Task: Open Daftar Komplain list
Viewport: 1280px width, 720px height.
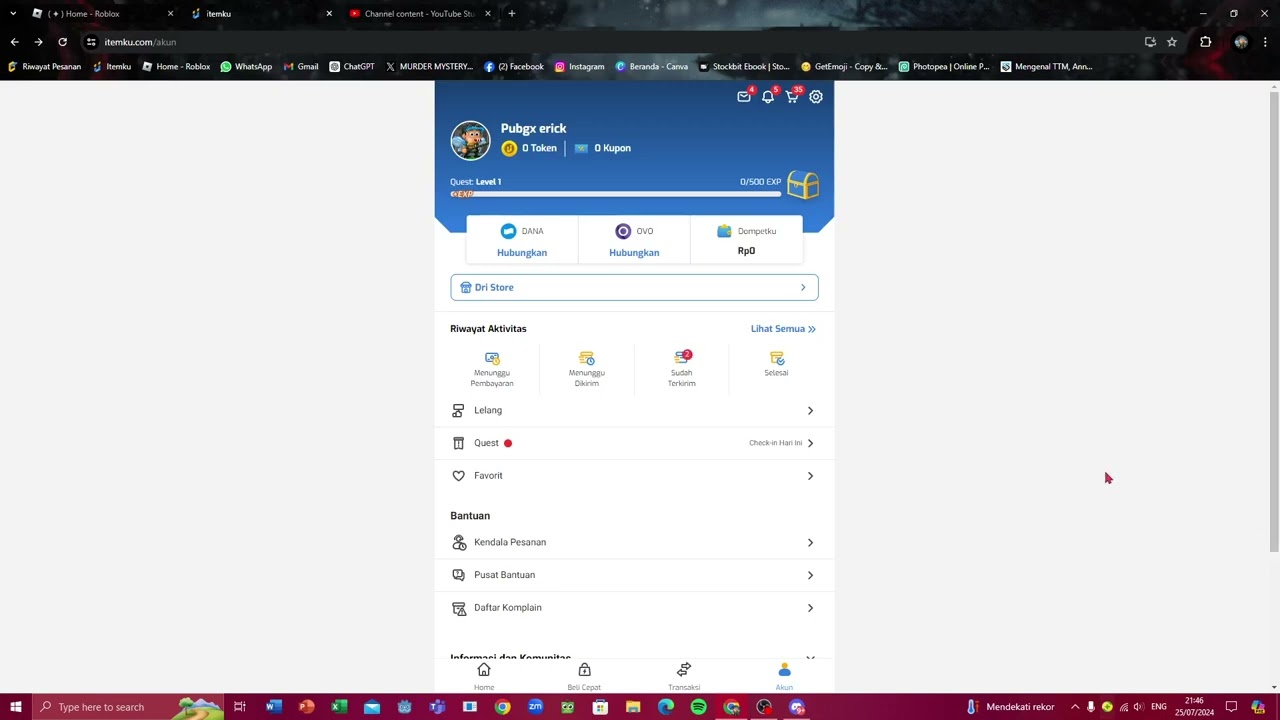Action: point(634,608)
